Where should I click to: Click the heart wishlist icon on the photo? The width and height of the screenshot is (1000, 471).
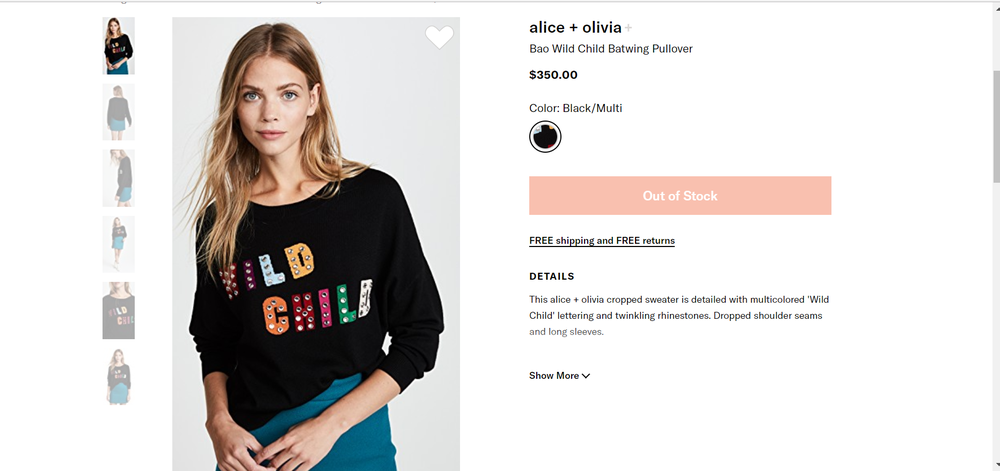tap(439, 37)
